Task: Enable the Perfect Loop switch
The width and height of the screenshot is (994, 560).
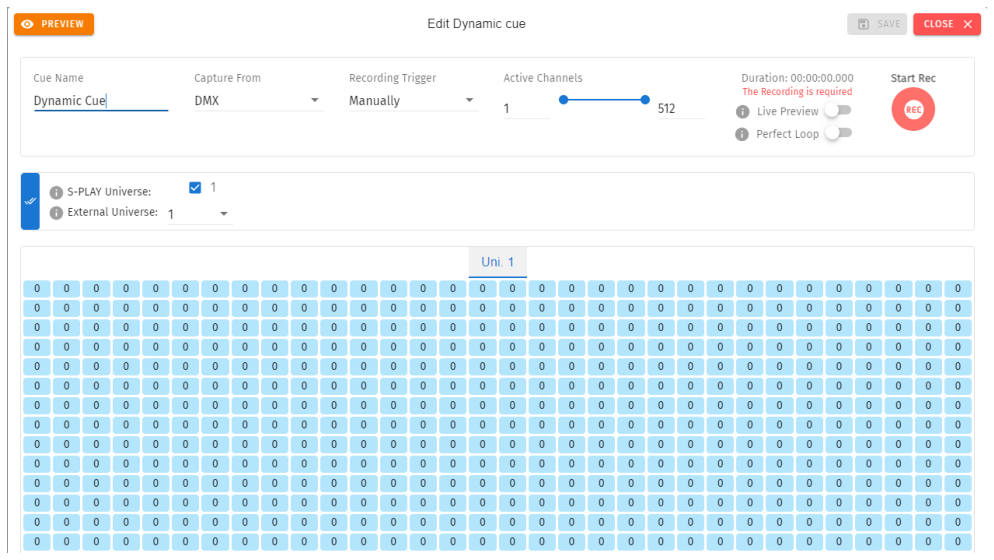Action: coord(838,133)
